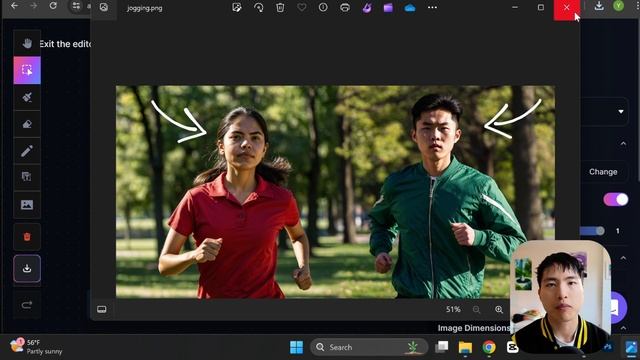The height and width of the screenshot is (360, 640).
Task: Click the red trash delete button in sidebar
Action: [x=27, y=237]
